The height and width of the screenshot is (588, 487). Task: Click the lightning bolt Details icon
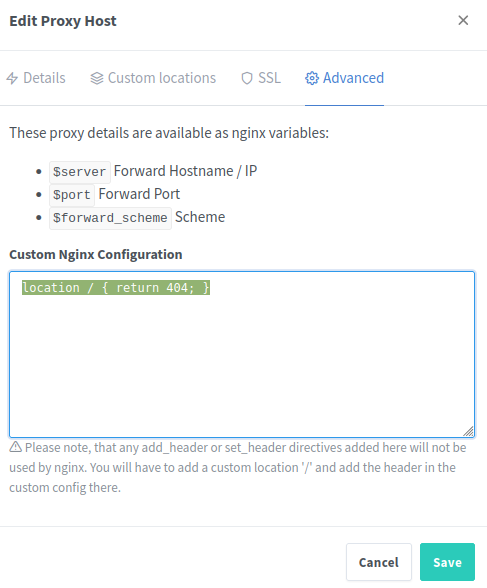tap(12, 78)
